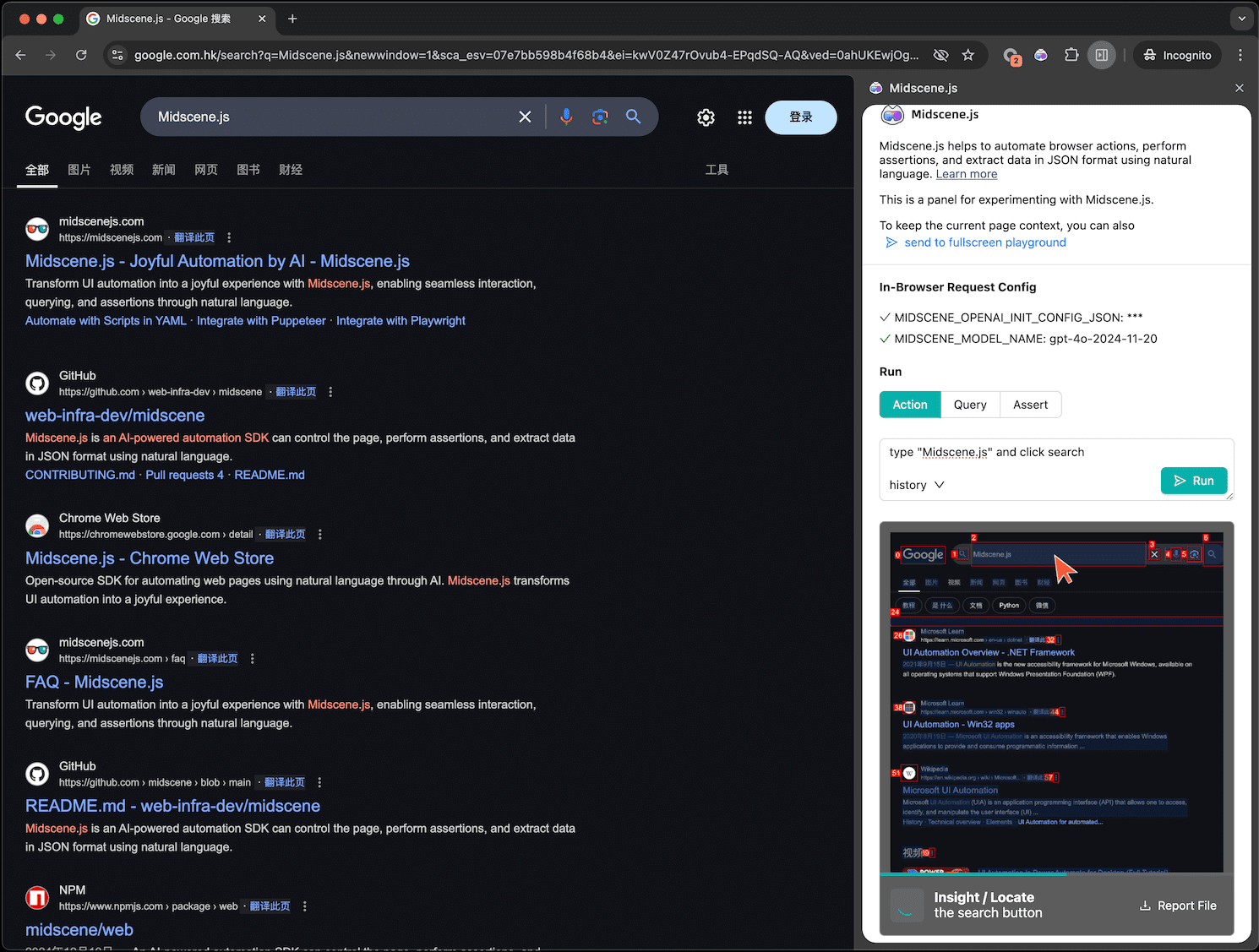Bookmark this page with the star icon
The height and width of the screenshot is (952, 1259).
(x=968, y=55)
